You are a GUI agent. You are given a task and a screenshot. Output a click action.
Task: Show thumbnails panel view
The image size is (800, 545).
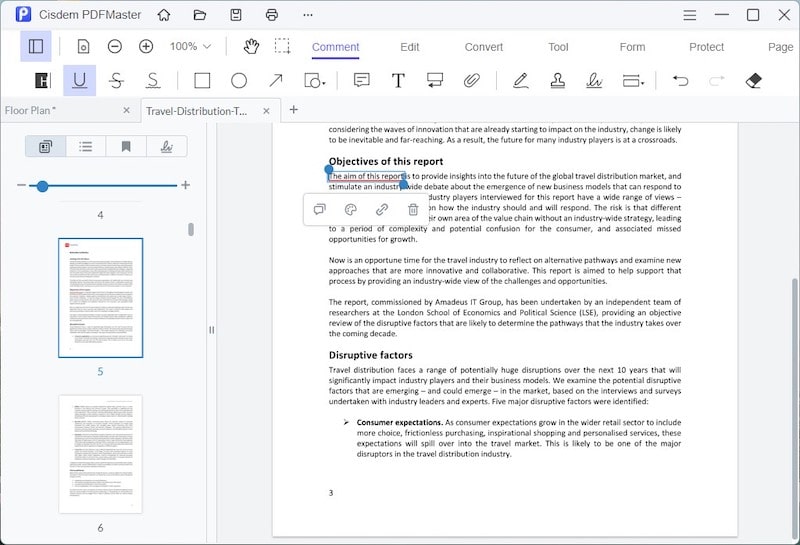tap(45, 147)
